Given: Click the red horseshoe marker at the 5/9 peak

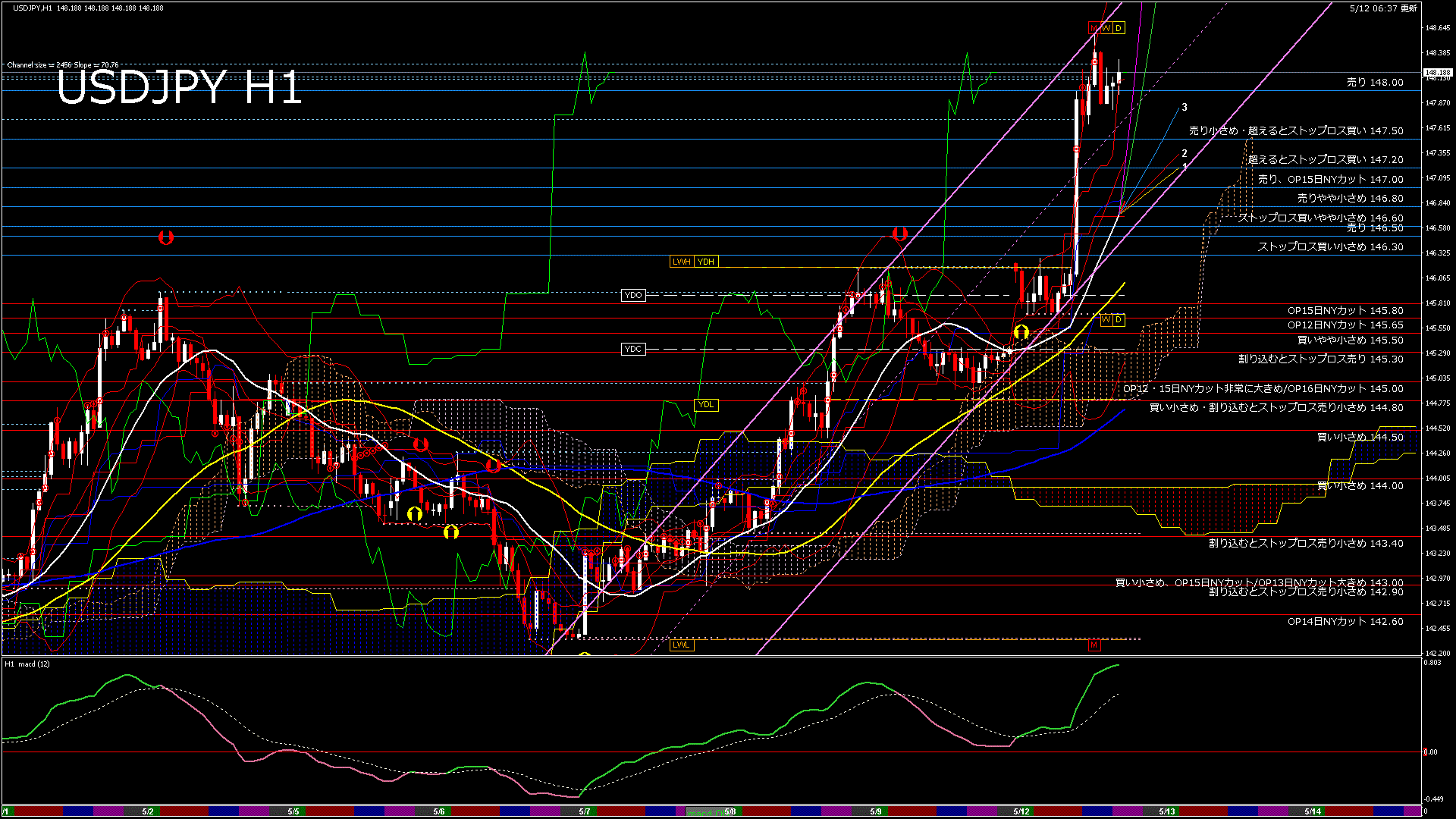Looking at the screenshot, I should (900, 234).
